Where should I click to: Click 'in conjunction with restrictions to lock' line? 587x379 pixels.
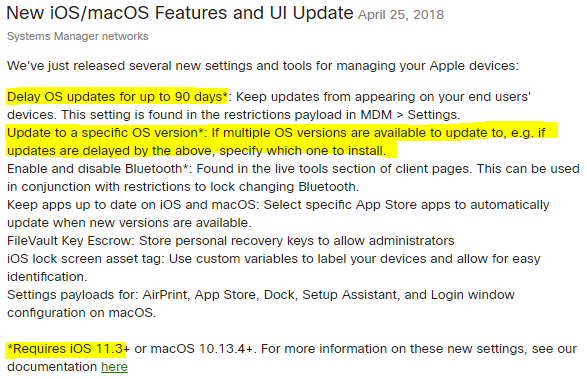pos(183,187)
